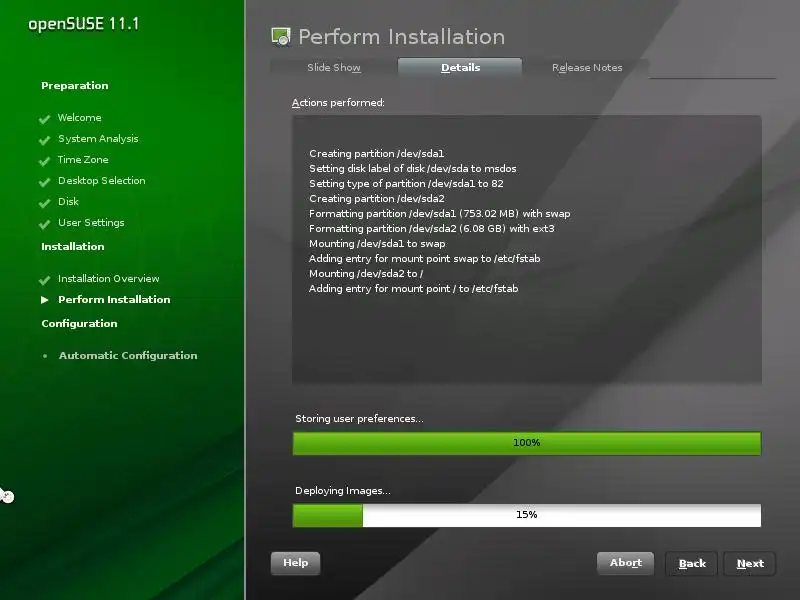This screenshot has width=800, height=600.
Task: Click the checkmark icon beside User Settings
Action: click(44, 223)
